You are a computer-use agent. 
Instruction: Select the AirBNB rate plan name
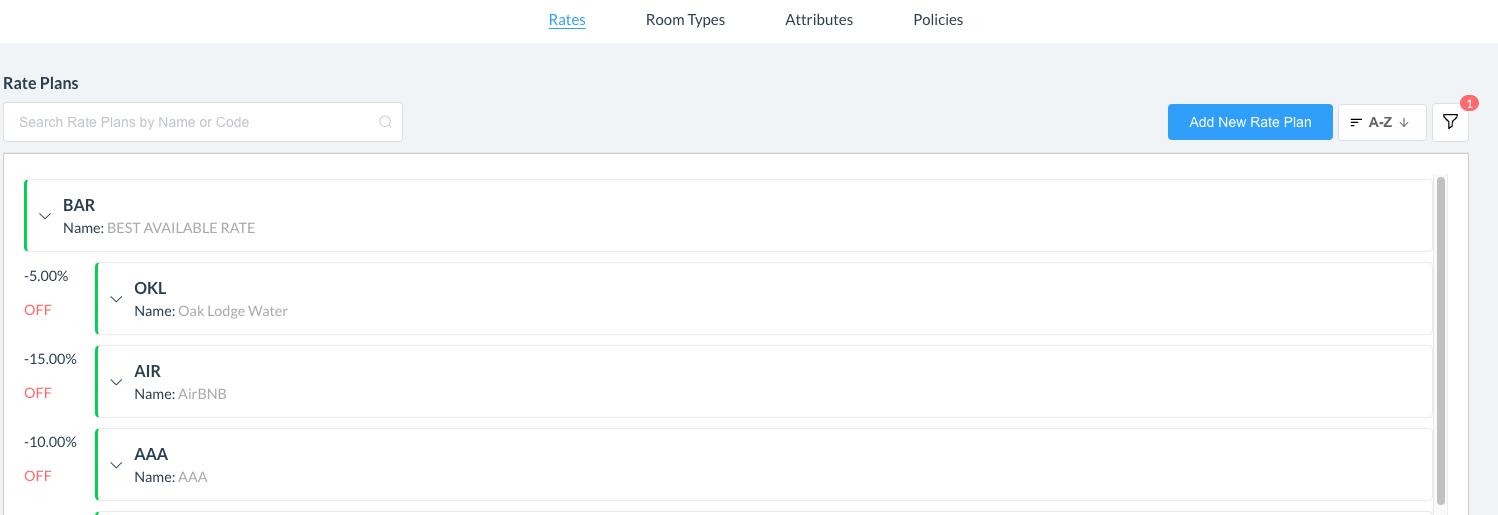click(x=202, y=394)
